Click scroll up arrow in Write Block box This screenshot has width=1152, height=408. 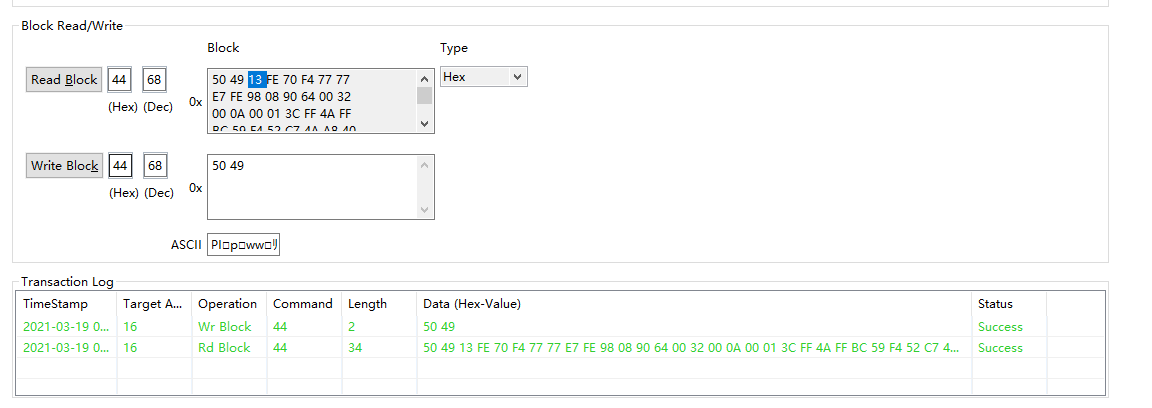tap(425, 165)
